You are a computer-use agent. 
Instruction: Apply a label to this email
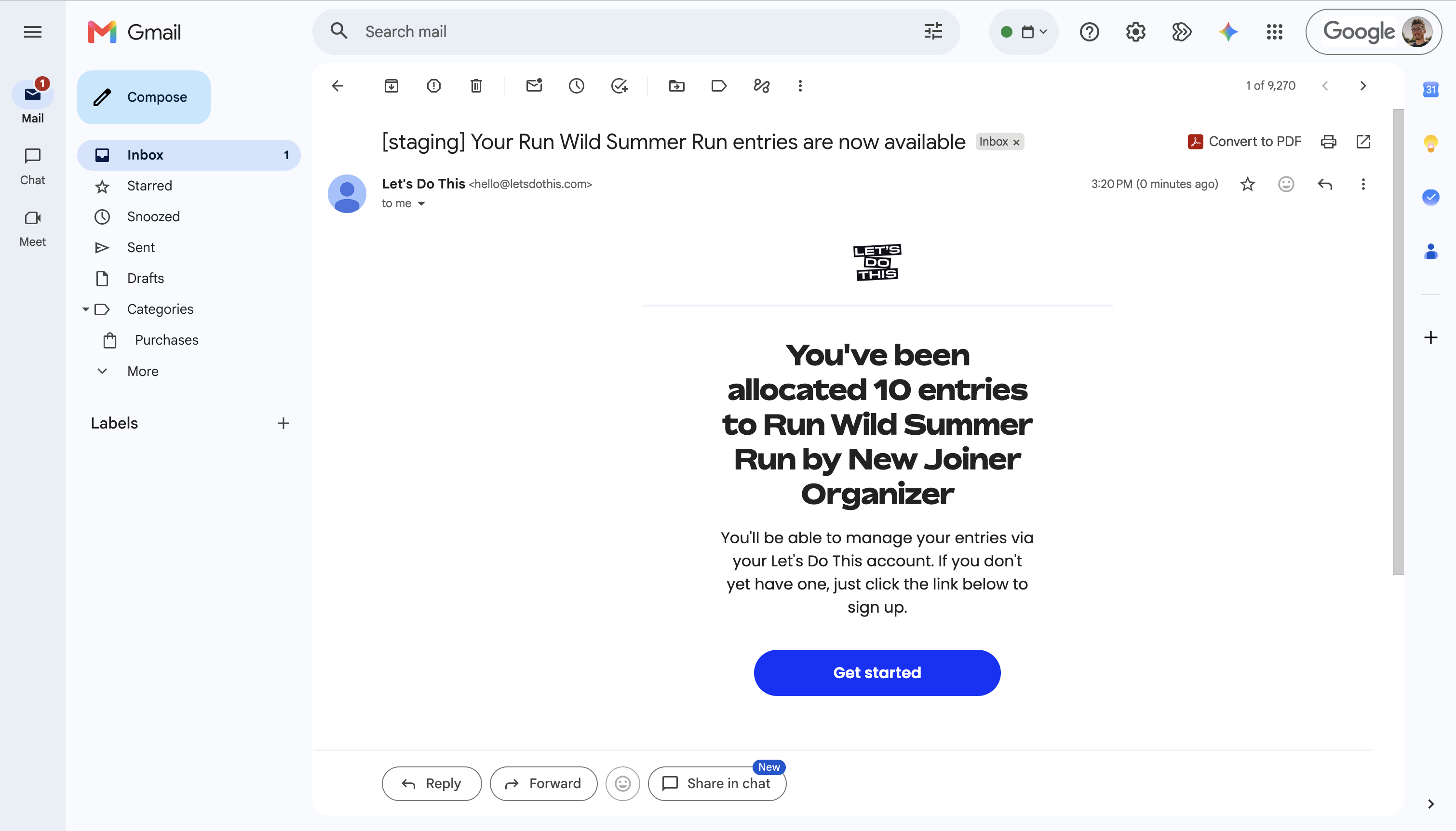point(719,86)
